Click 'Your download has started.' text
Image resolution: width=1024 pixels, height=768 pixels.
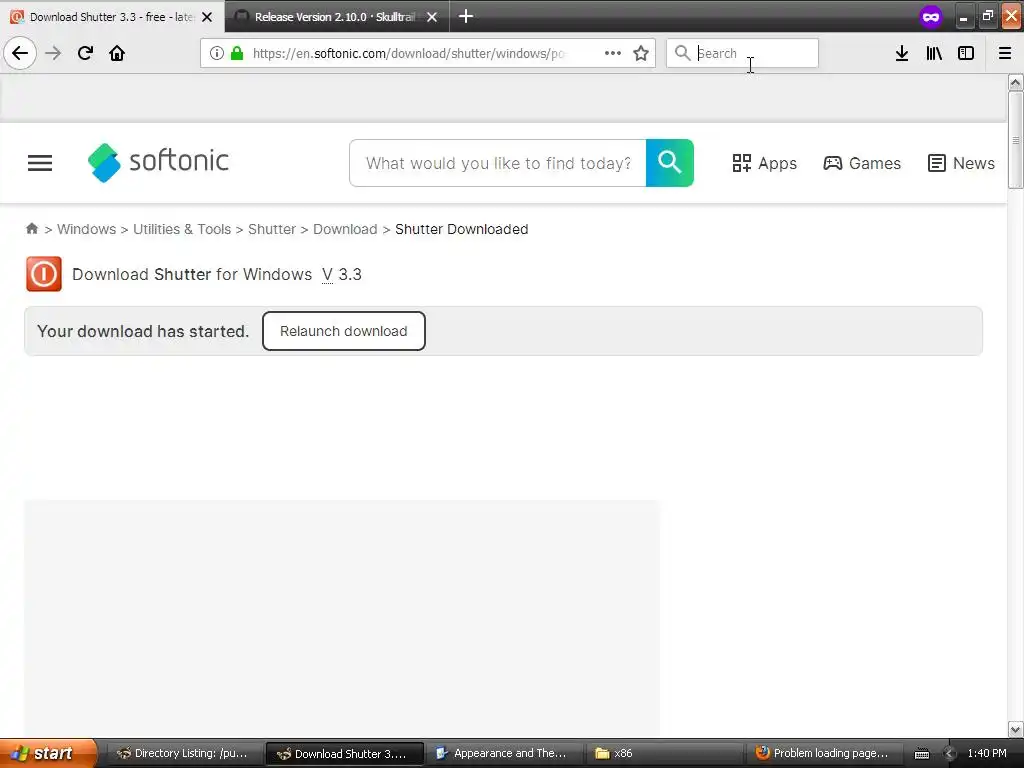143,331
